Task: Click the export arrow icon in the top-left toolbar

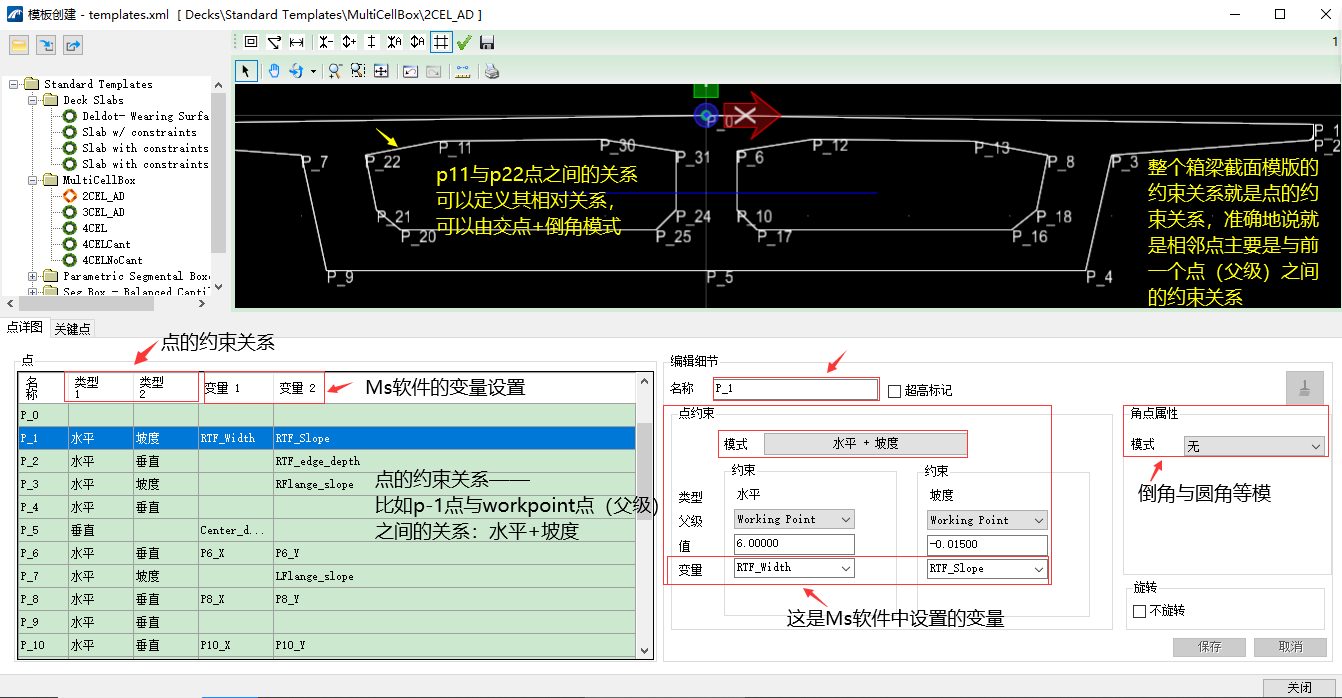Action: (x=73, y=45)
